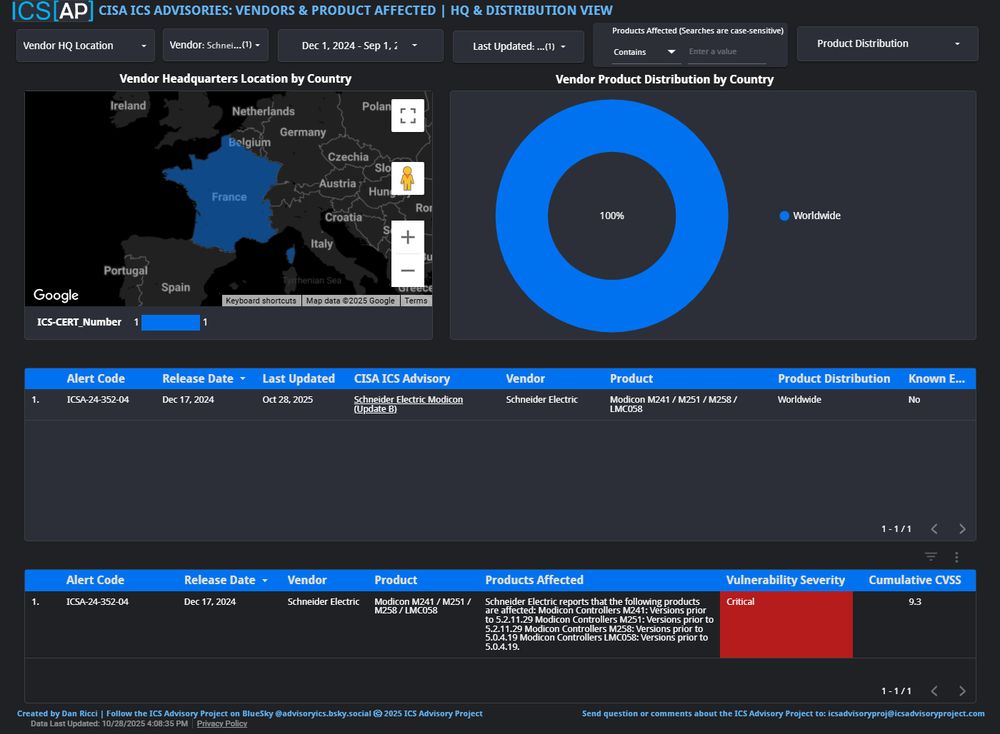
Task: Click the Worldwide cell in upper table
Action: pos(799,400)
